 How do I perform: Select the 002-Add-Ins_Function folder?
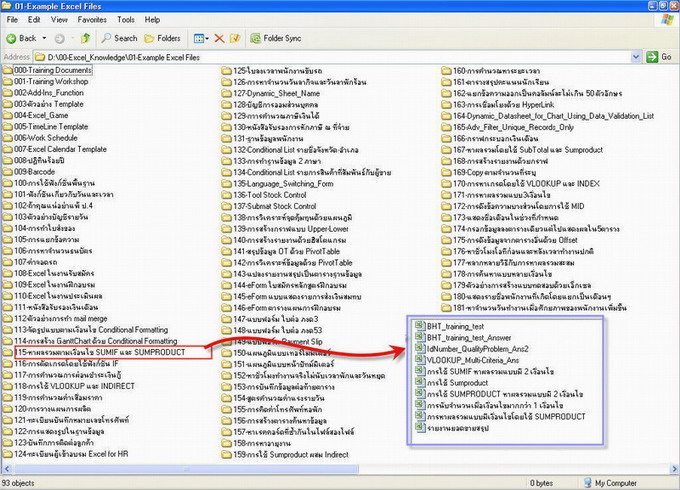click(x=43, y=92)
